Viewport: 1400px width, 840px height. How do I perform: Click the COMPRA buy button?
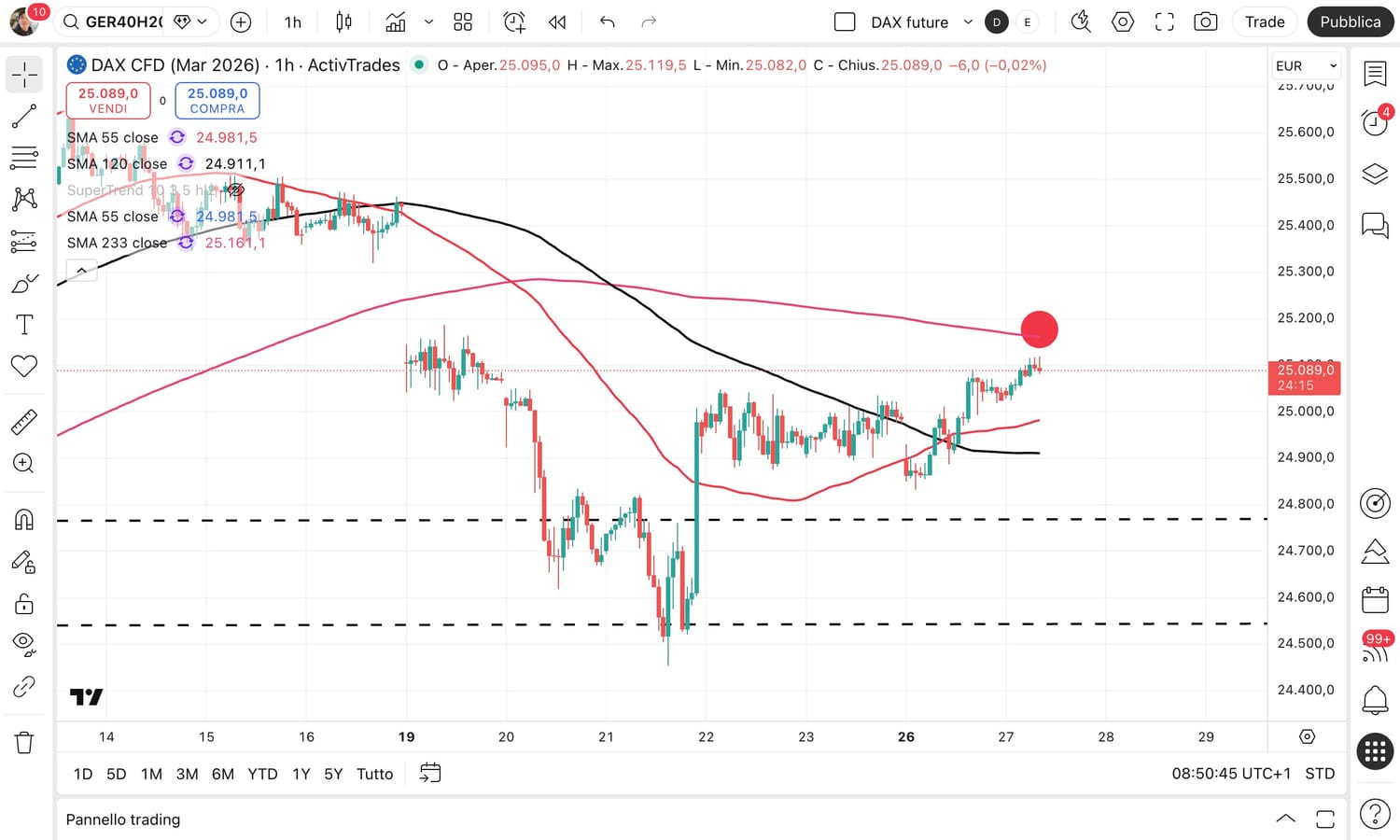(217, 101)
